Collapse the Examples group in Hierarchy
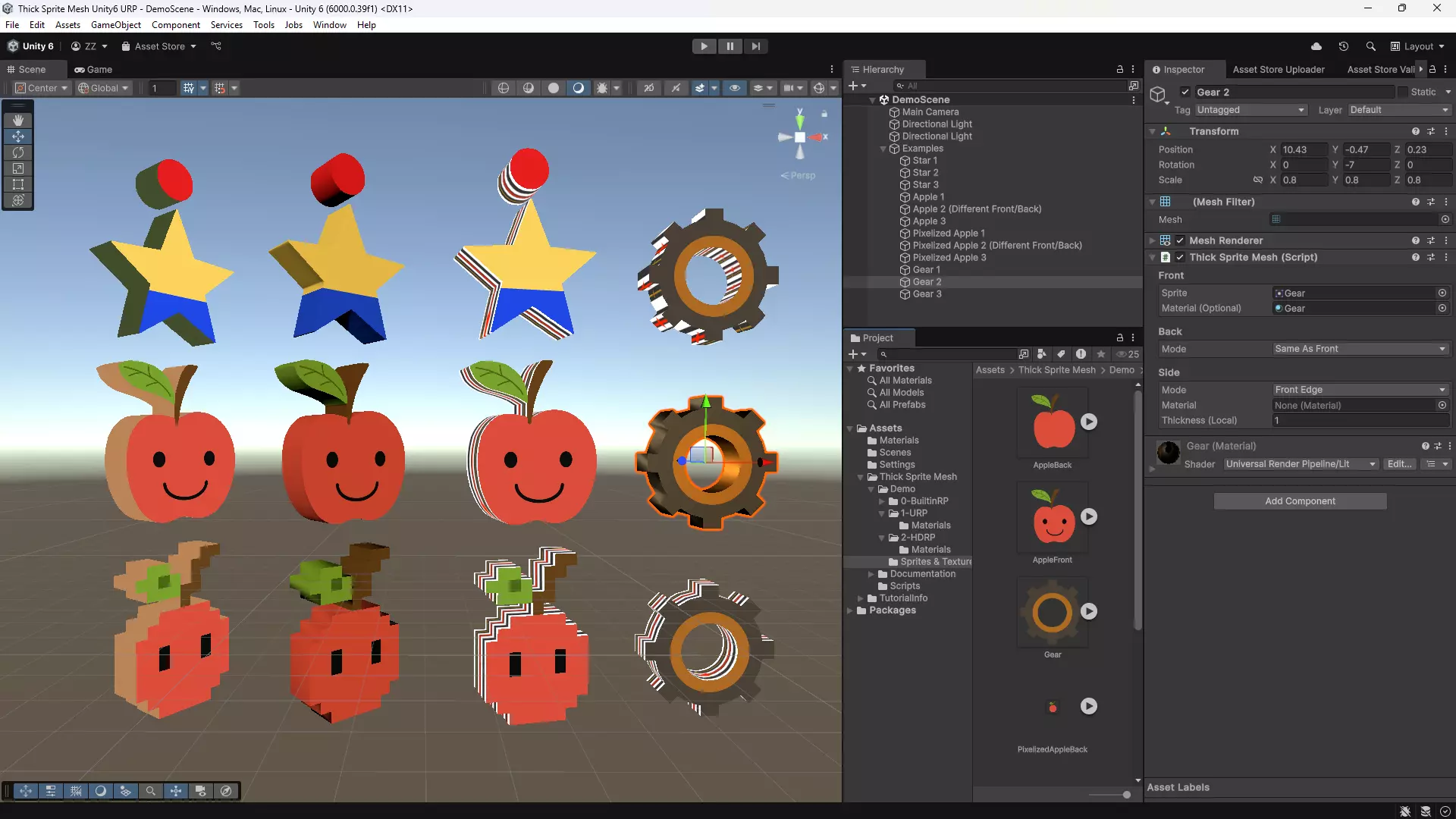1456x819 pixels. [x=883, y=149]
